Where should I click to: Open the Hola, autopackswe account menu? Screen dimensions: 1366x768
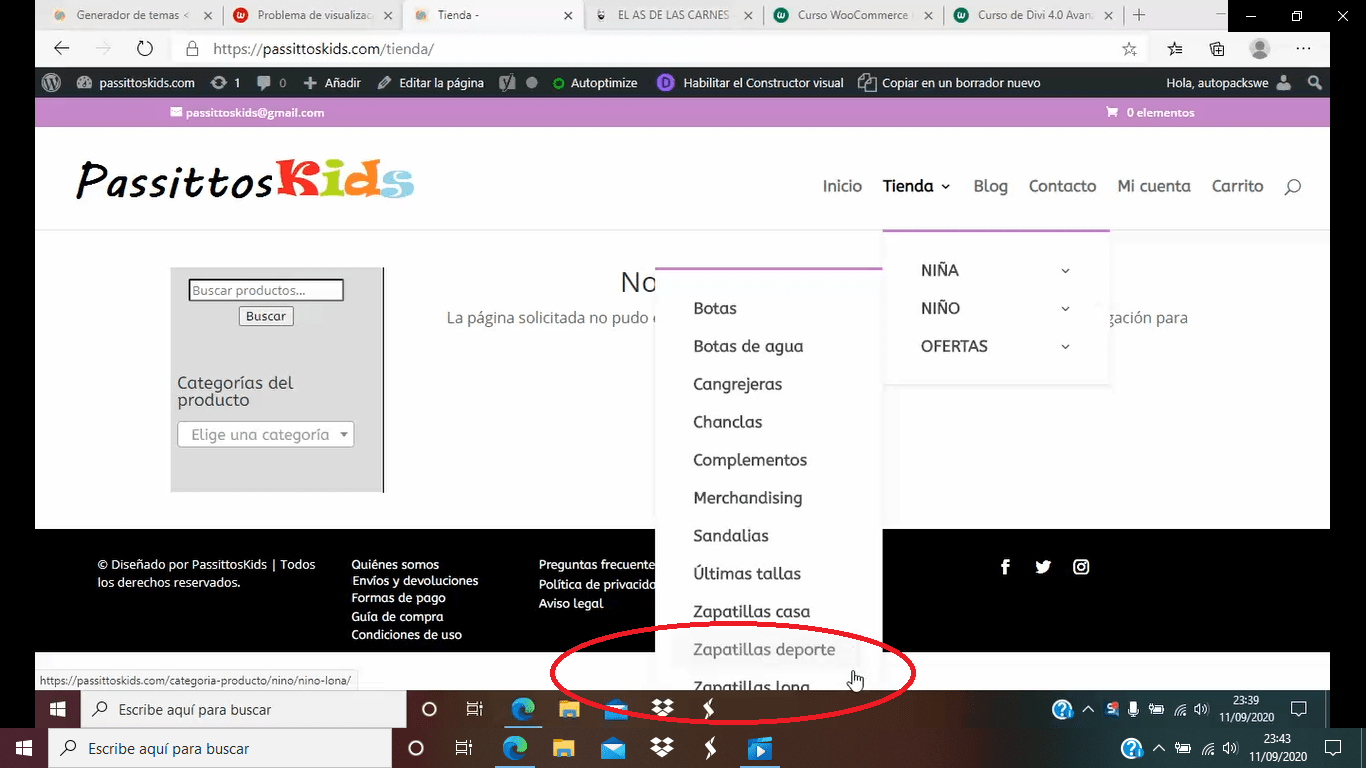(1228, 83)
